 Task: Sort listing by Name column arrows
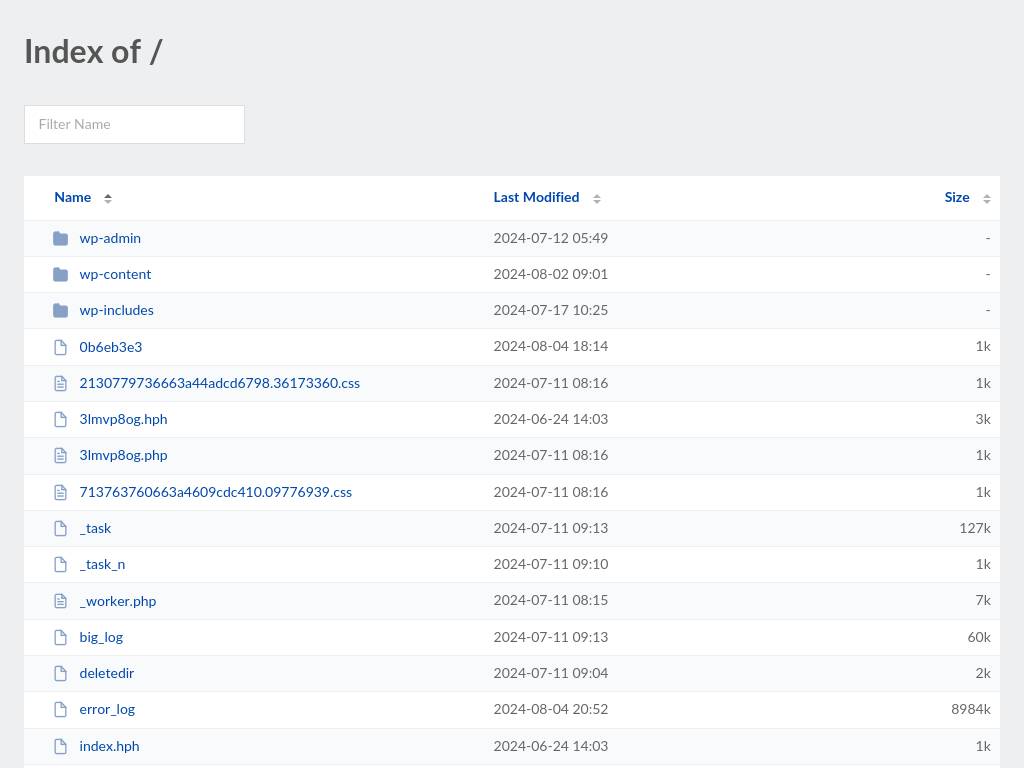click(108, 198)
